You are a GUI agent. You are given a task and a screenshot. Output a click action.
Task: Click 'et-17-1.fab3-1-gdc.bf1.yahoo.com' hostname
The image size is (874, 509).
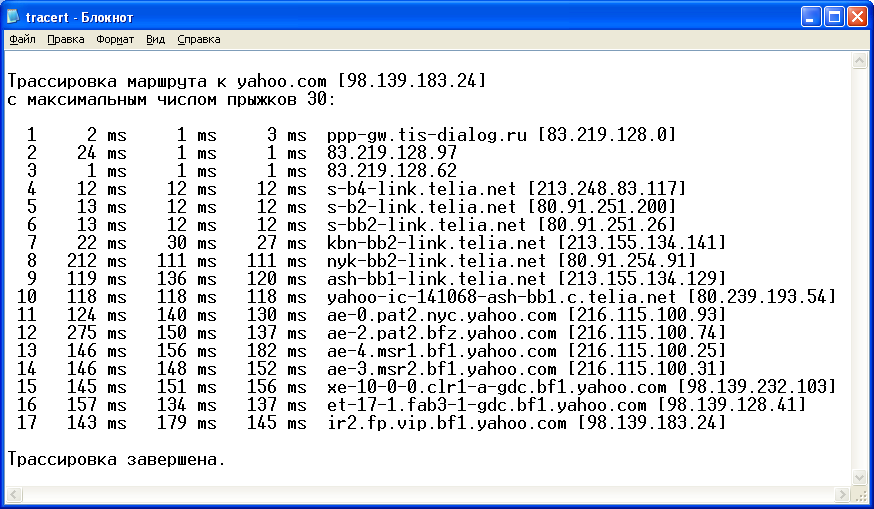487,405
